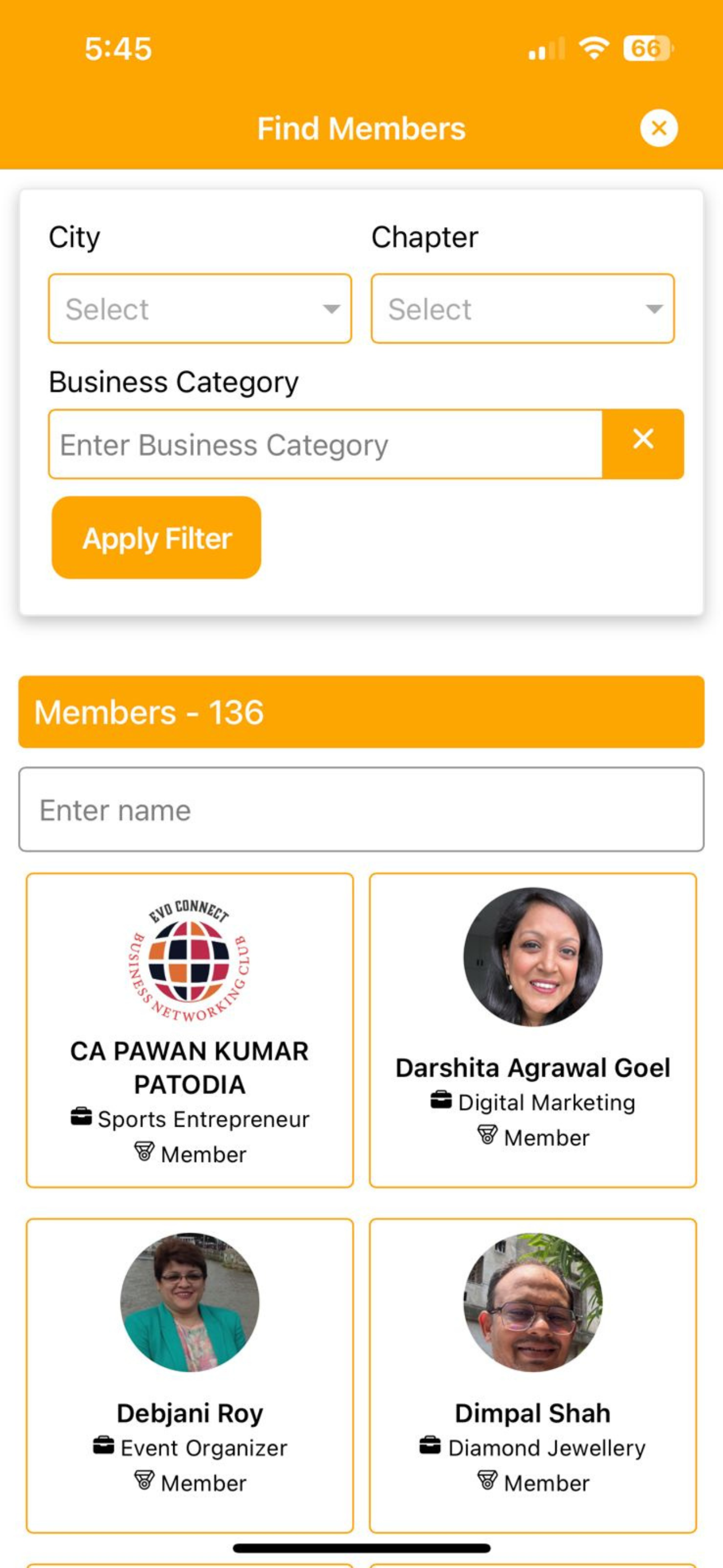Open the City dropdown

click(x=200, y=308)
